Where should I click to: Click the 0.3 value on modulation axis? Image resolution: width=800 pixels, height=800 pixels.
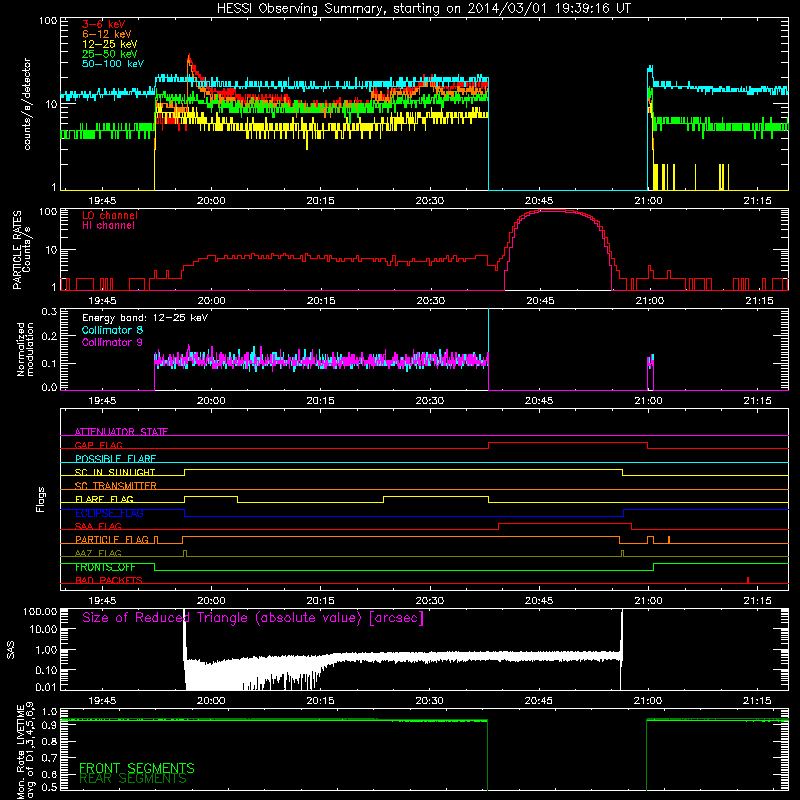pos(49,311)
